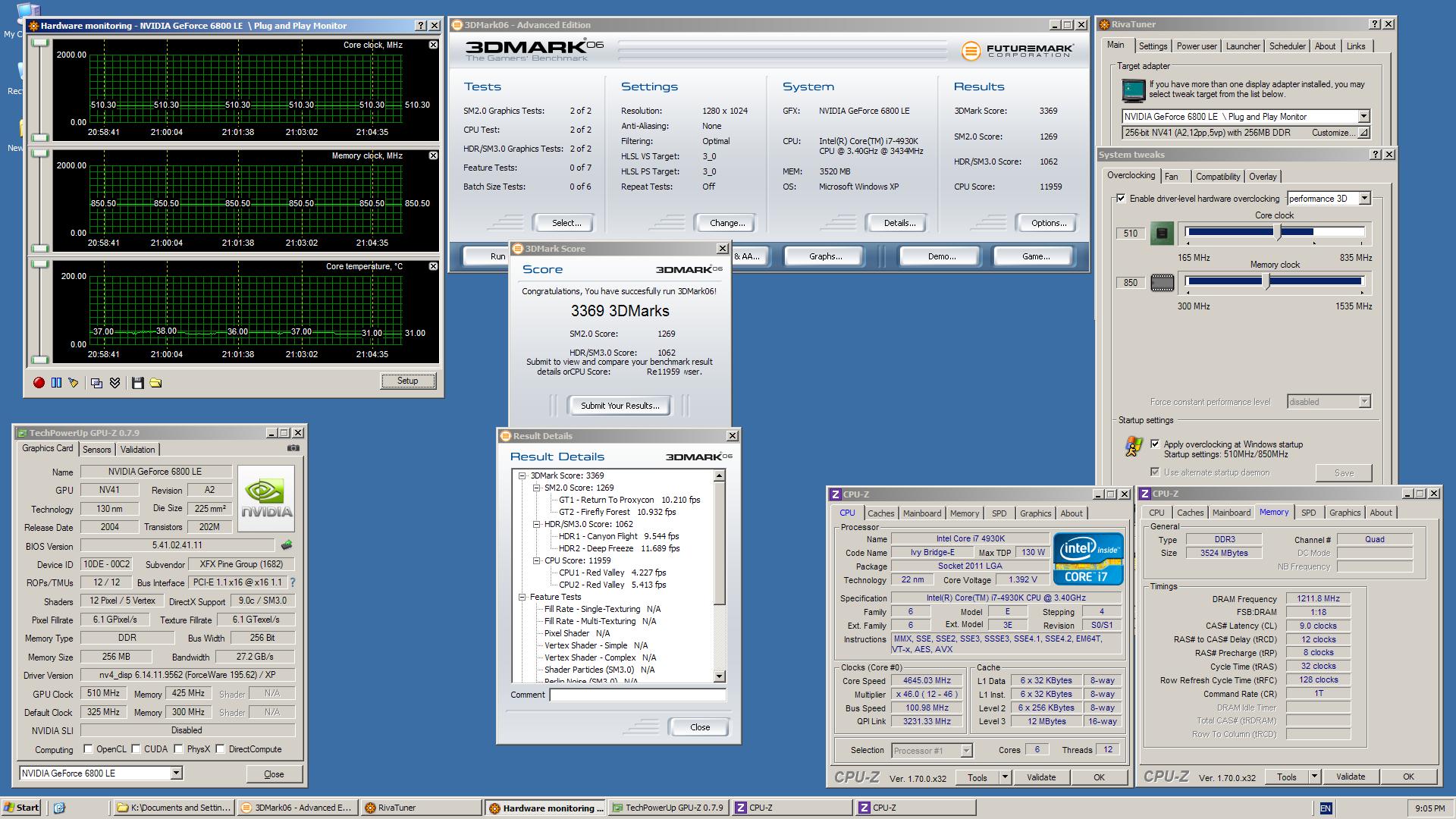Toggle Use alternate startup daemon checkbox
Image resolution: width=1456 pixels, height=819 pixels.
(1155, 472)
